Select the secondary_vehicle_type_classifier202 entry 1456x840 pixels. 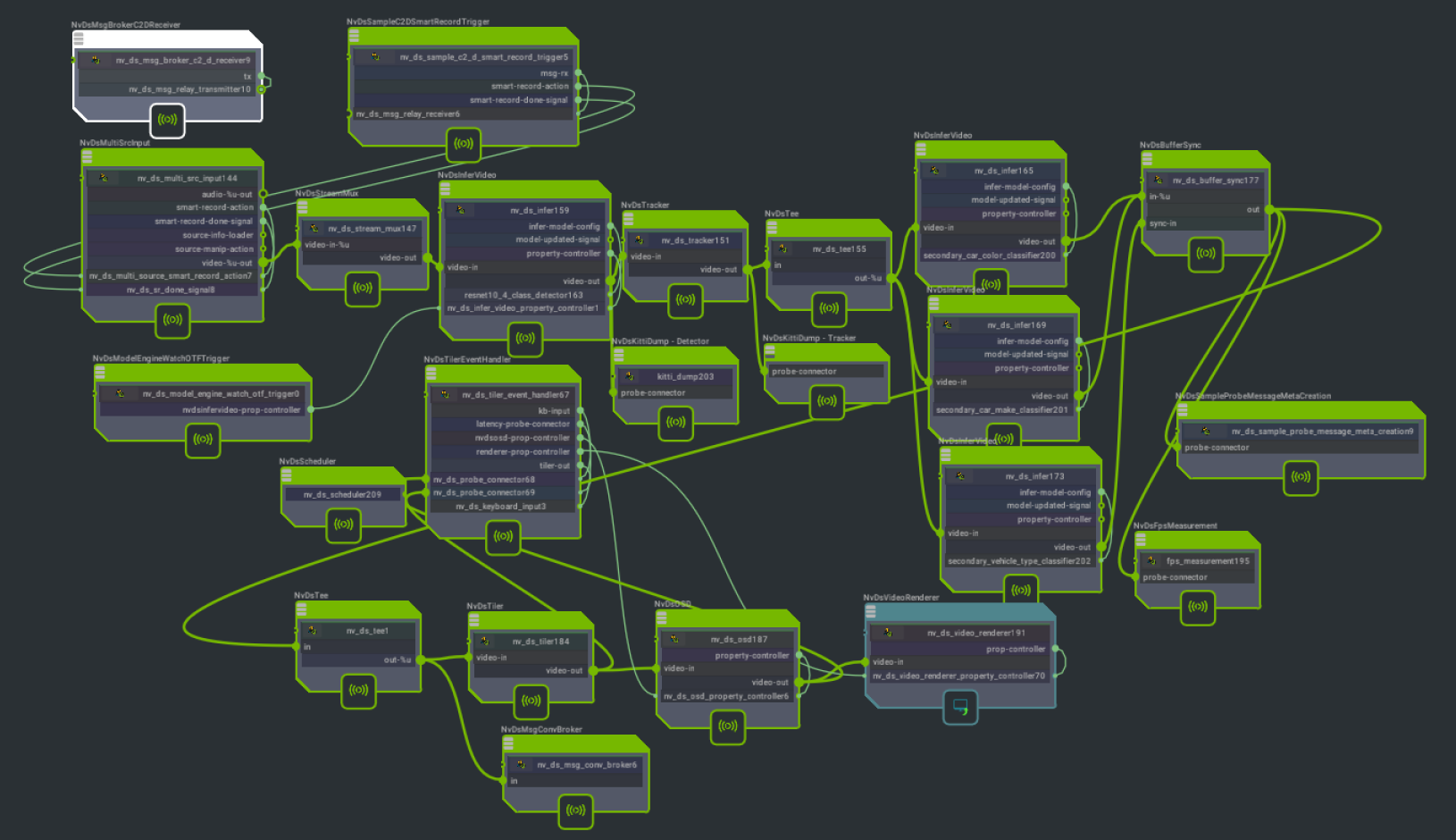click(x=1018, y=561)
